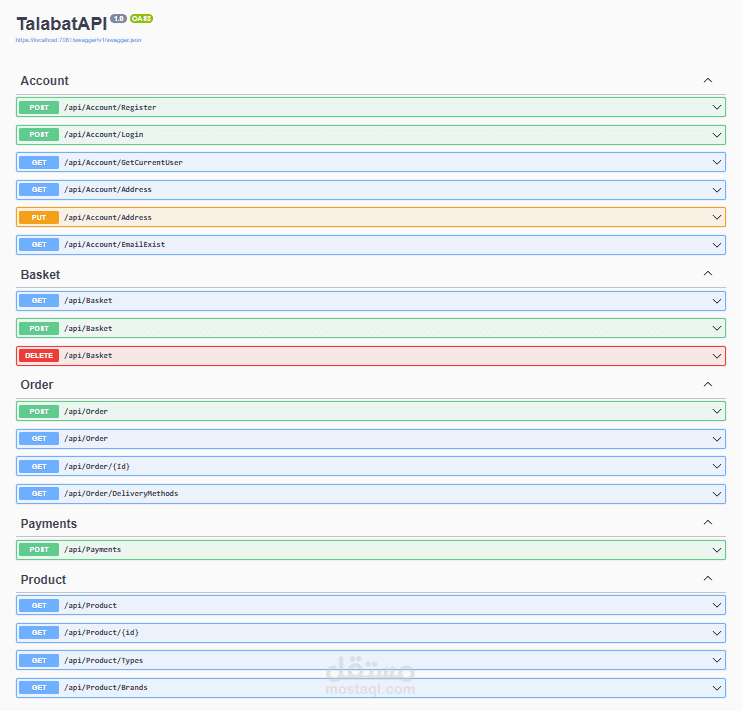Click the Order section heading
The width and height of the screenshot is (742, 711).
[37, 384]
